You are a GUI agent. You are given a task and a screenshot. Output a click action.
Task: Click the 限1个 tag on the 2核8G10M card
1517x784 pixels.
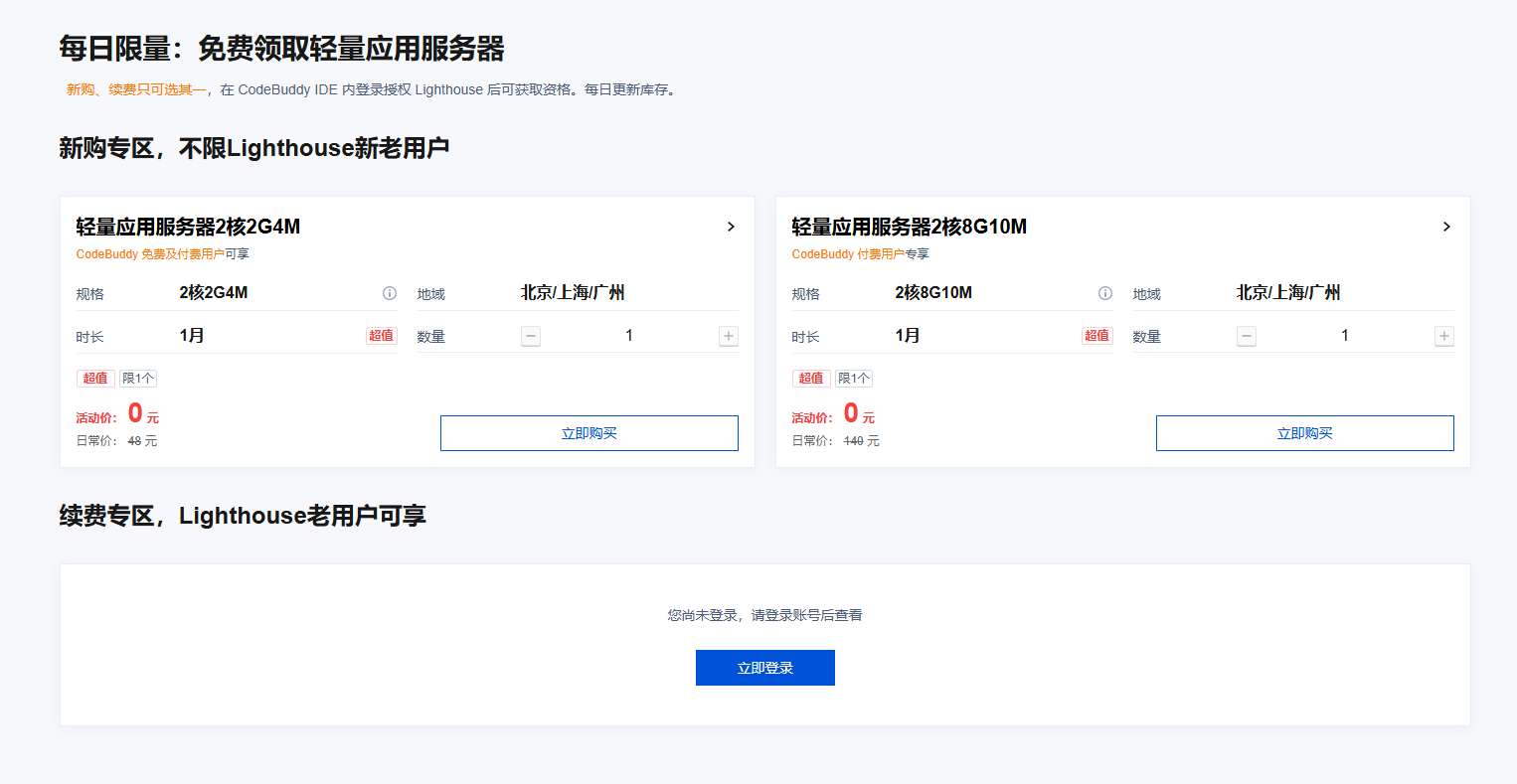pyautogui.click(x=853, y=378)
